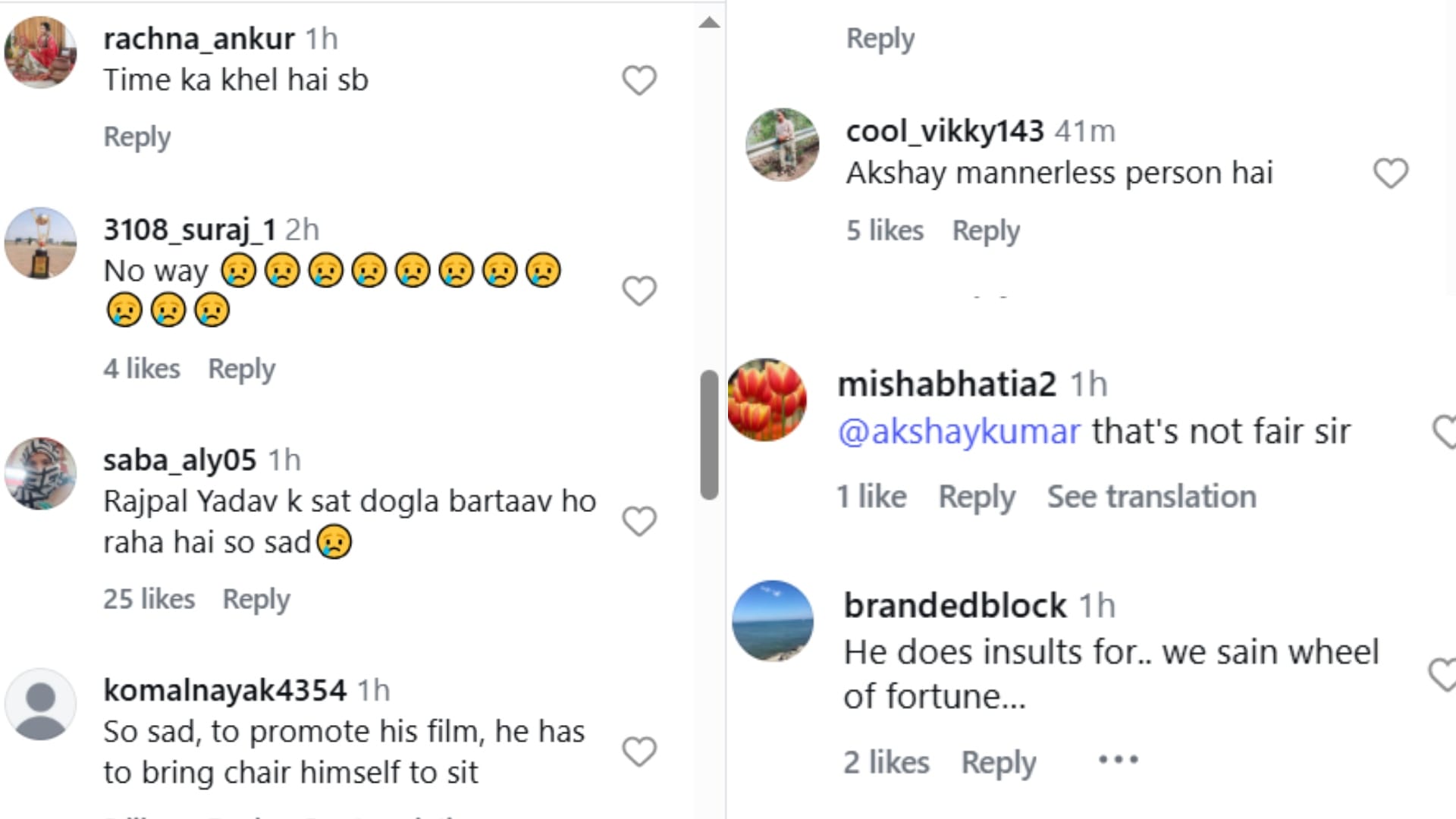This screenshot has height=819, width=1456.
Task: Click the comments scrollbar thumb
Action: pos(709,435)
